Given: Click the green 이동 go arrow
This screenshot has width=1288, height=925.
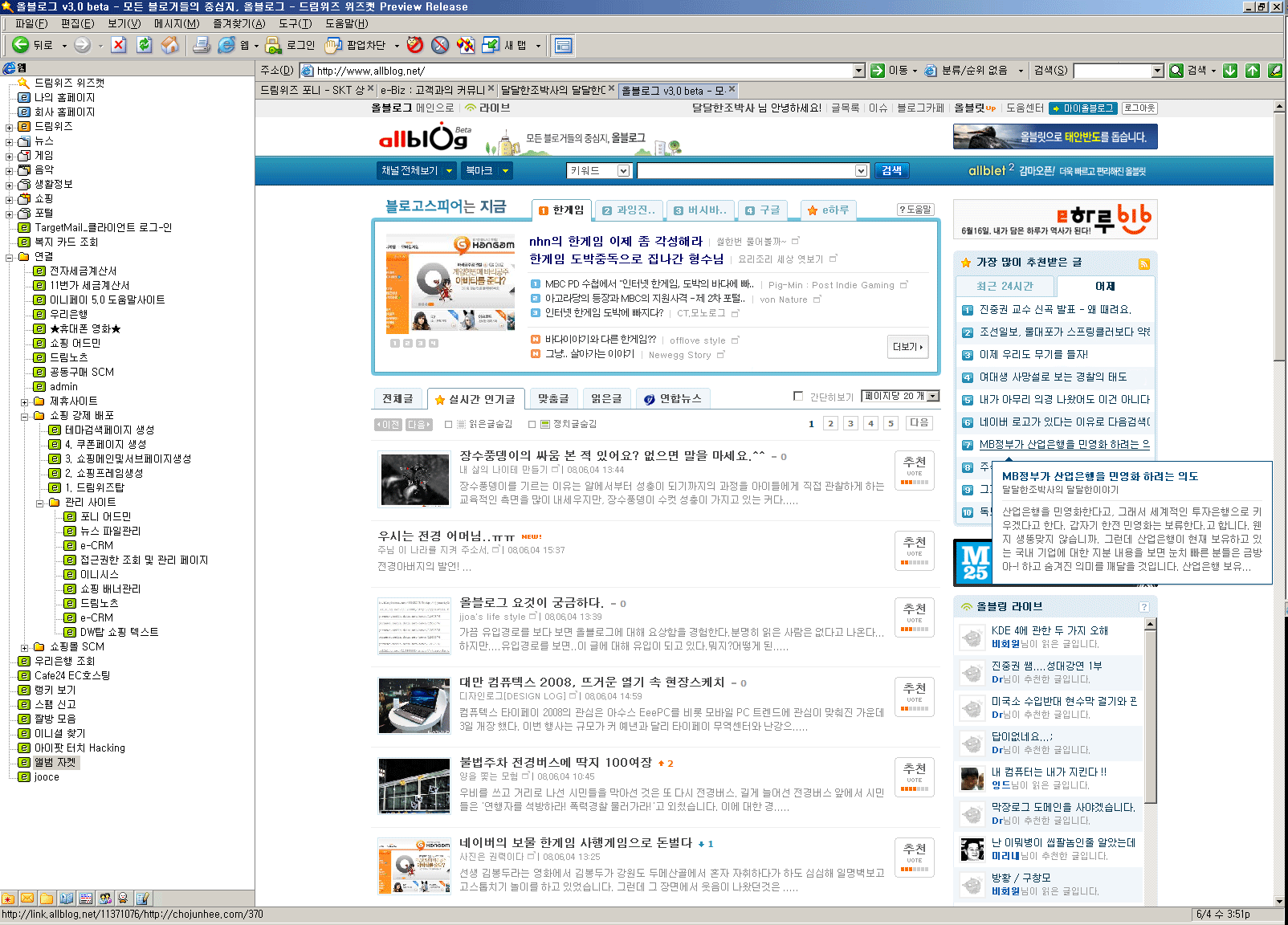Looking at the screenshot, I should (878, 71).
